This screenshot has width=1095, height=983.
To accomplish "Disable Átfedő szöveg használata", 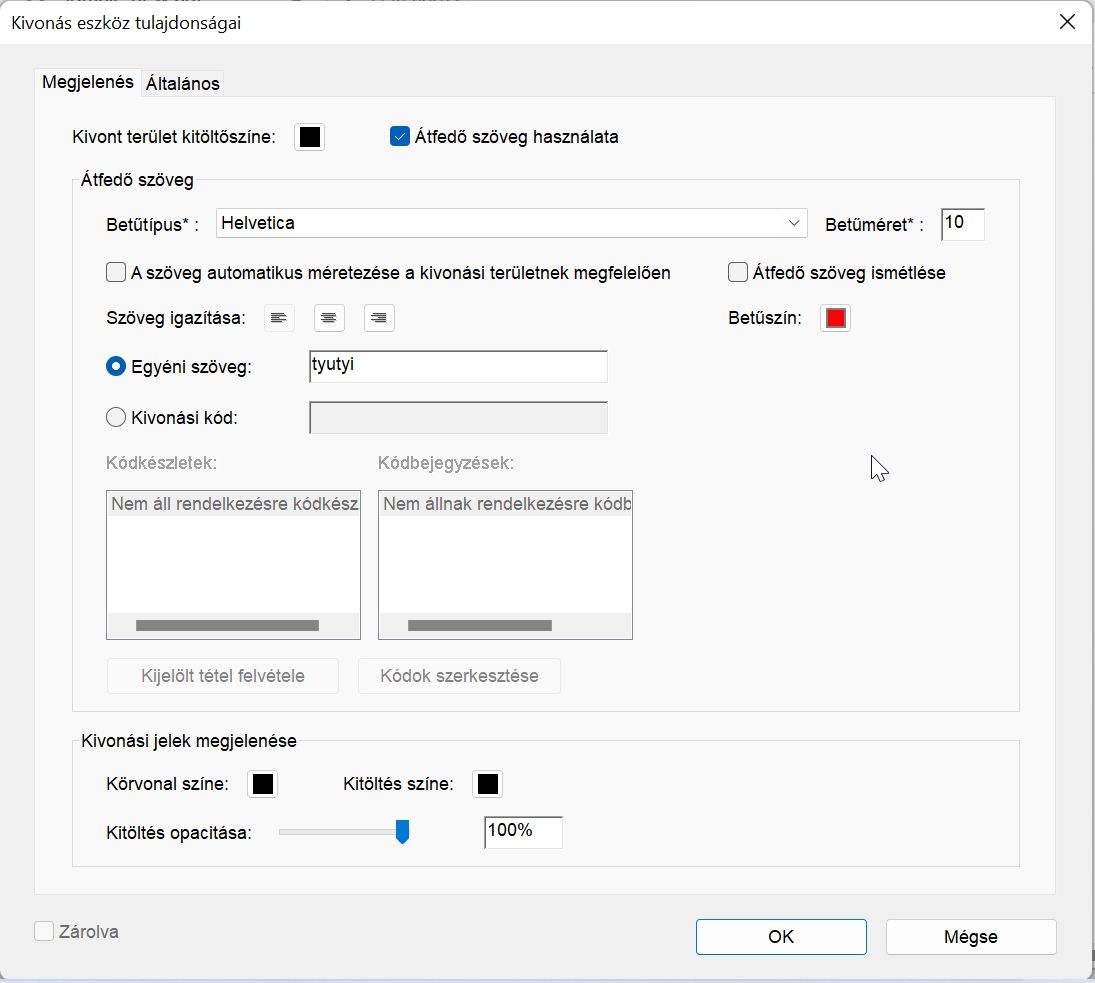I will point(399,137).
